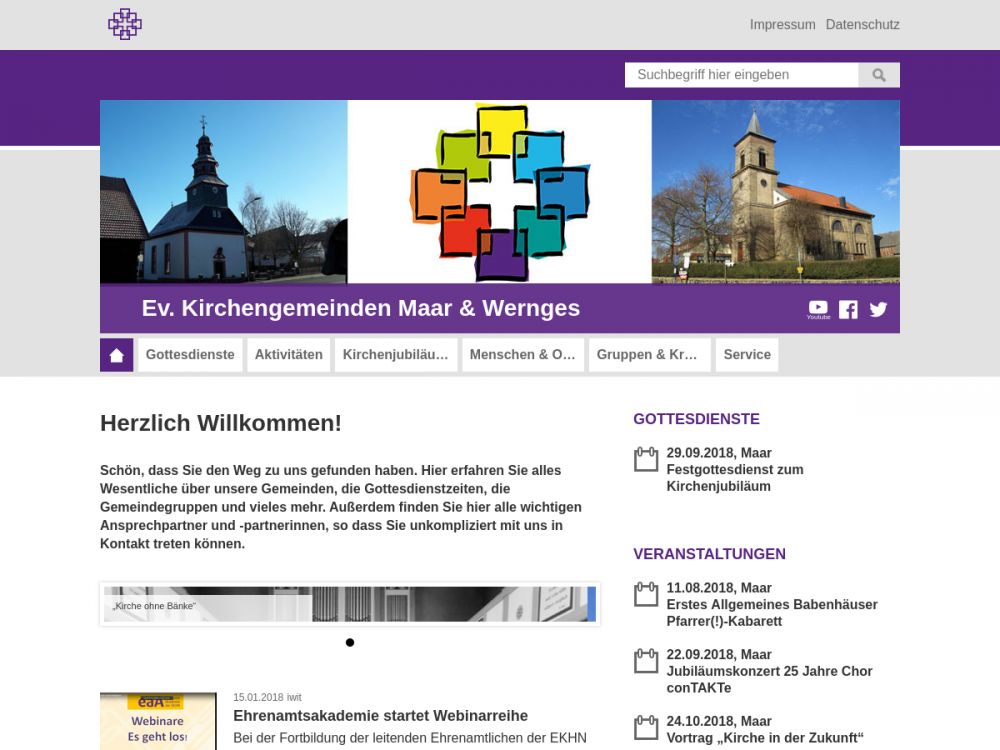The image size is (1000, 750).
Task: Expand the Kirchenjubiläum navigation item
Action: tap(396, 355)
